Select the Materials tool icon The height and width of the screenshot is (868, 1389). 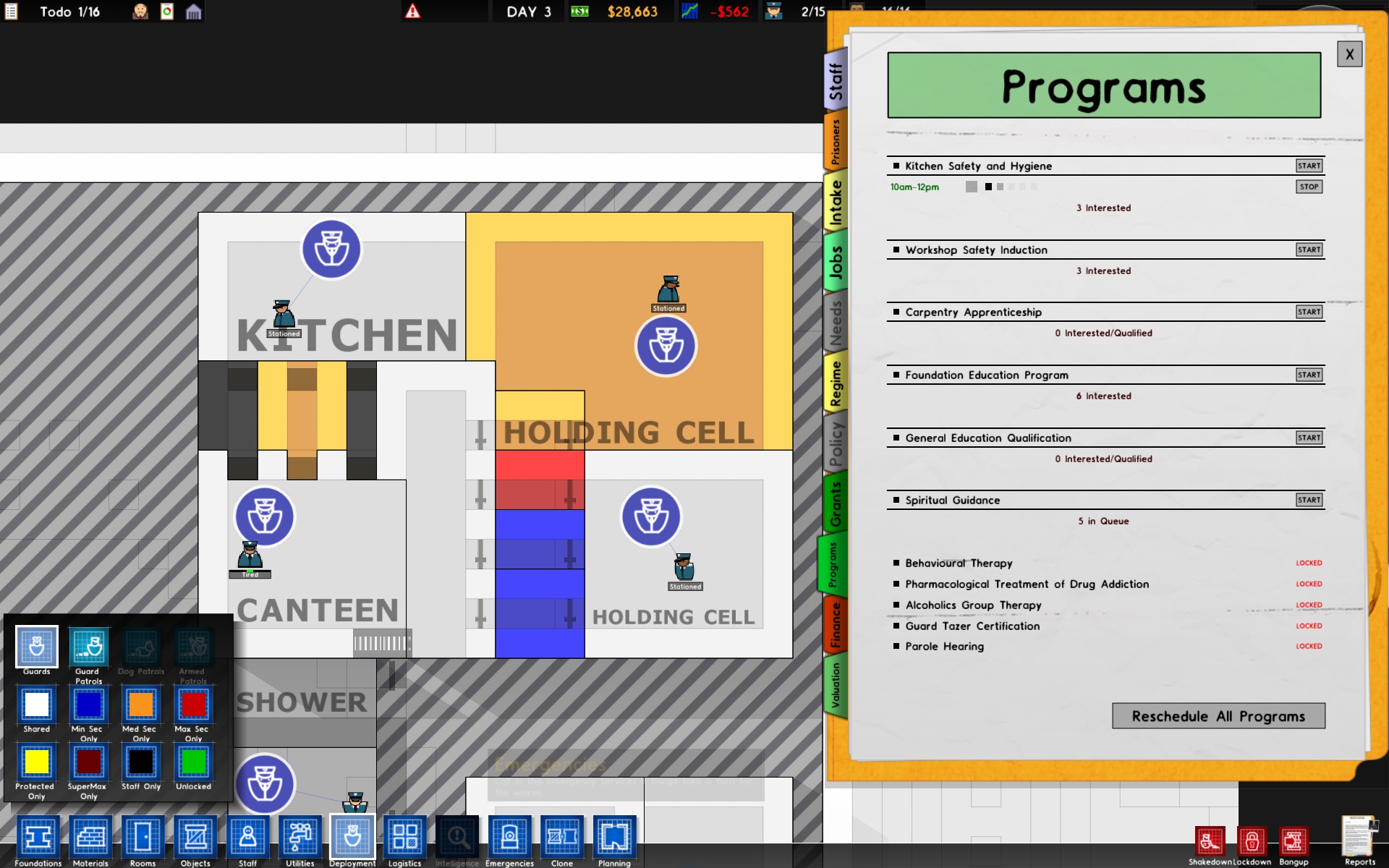[x=88, y=838]
